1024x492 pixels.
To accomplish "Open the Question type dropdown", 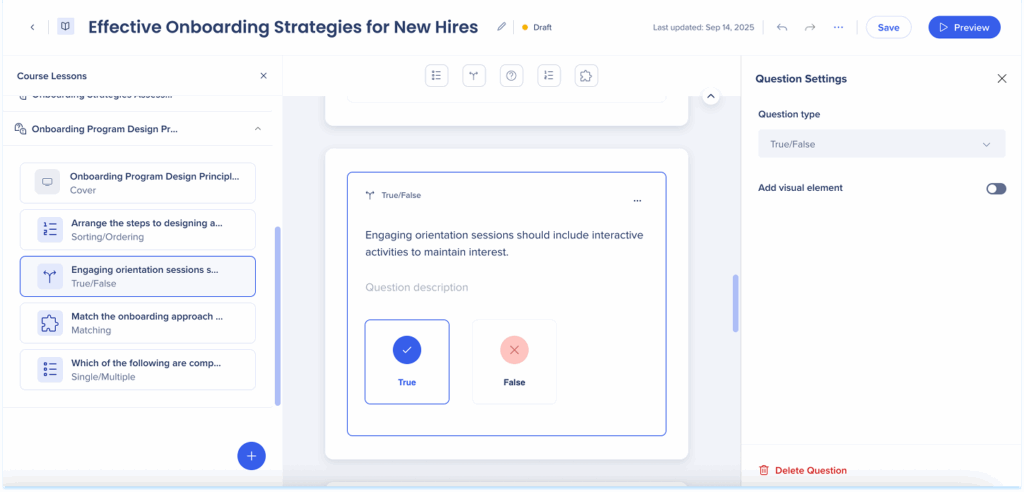I will 881,144.
